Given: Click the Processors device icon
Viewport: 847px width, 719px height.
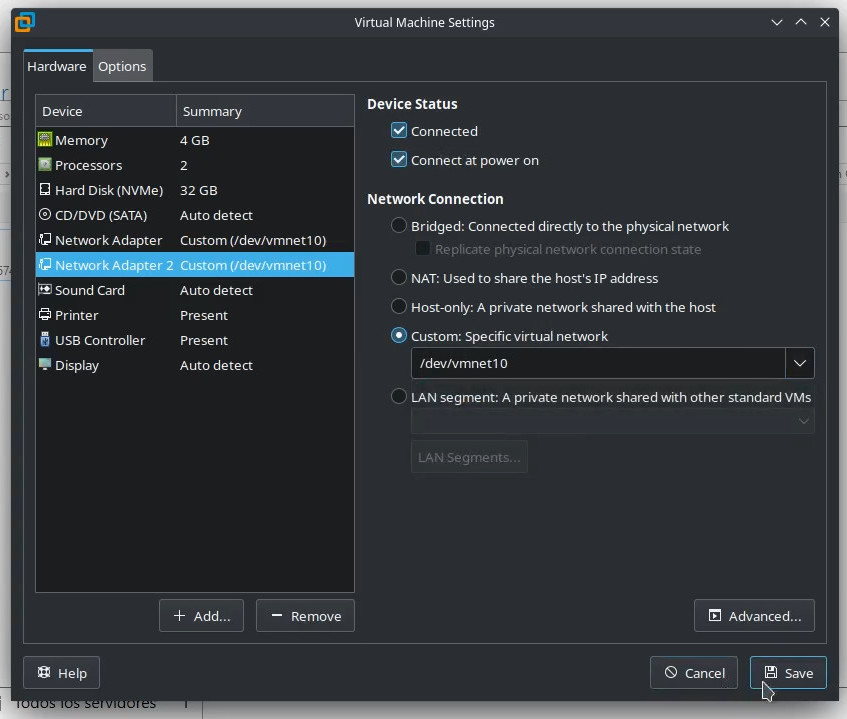Looking at the screenshot, I should pos(45,165).
